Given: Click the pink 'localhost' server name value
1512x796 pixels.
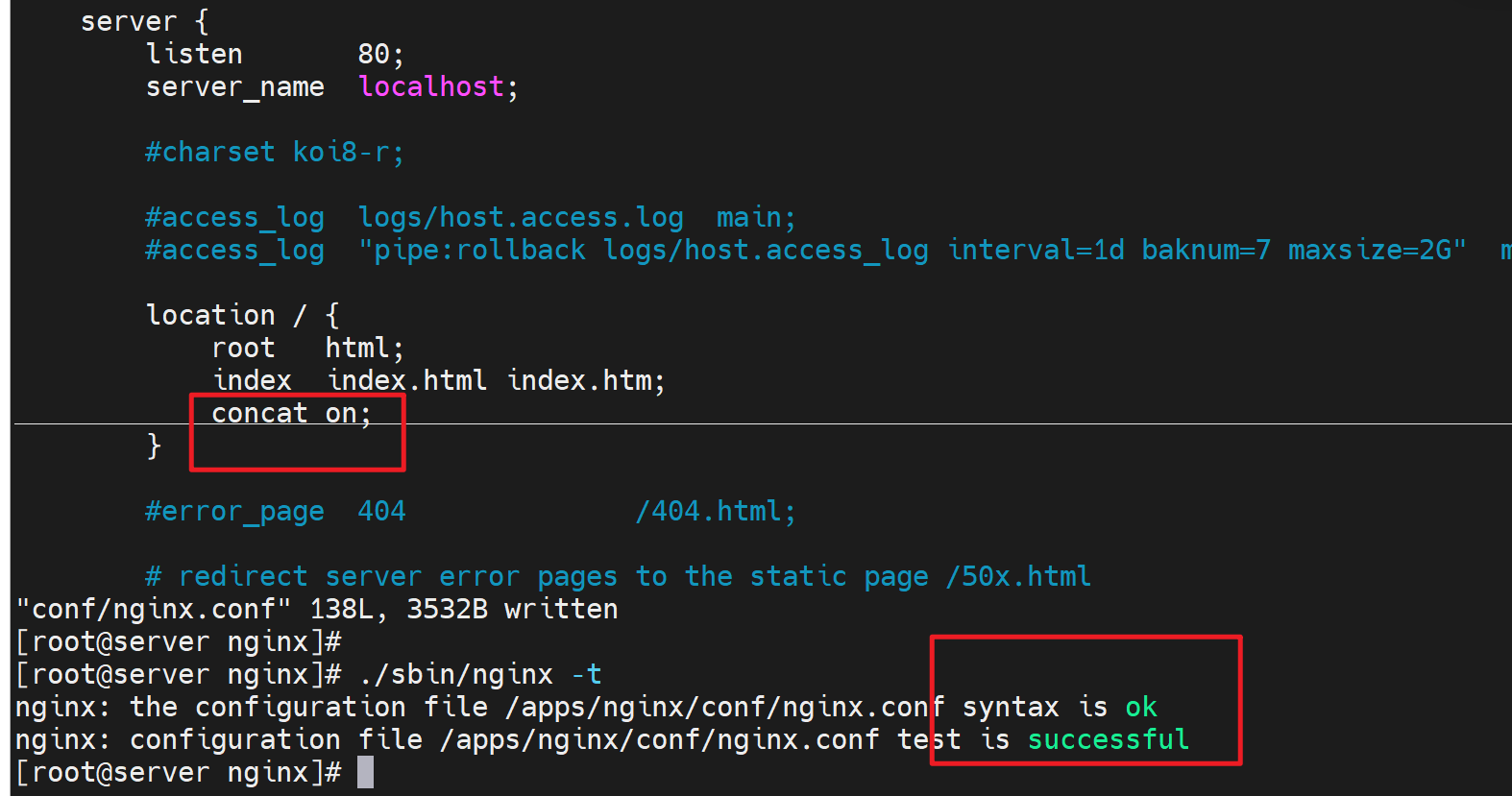Looking at the screenshot, I should 430,87.
